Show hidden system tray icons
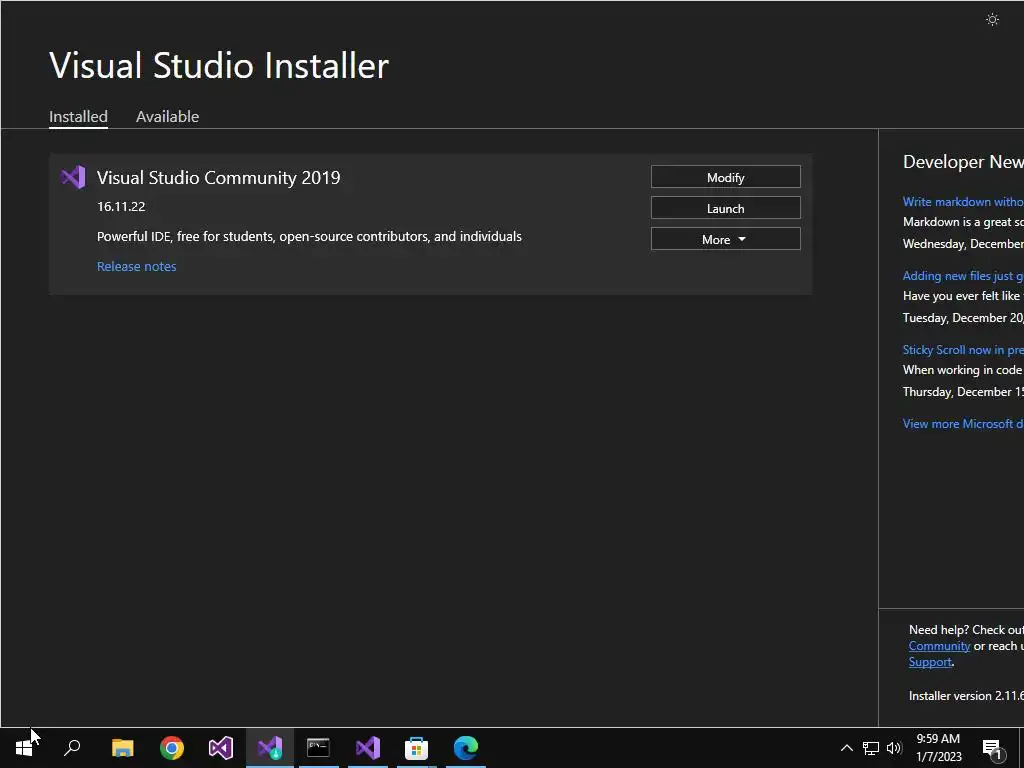1024x768 pixels. 846,748
